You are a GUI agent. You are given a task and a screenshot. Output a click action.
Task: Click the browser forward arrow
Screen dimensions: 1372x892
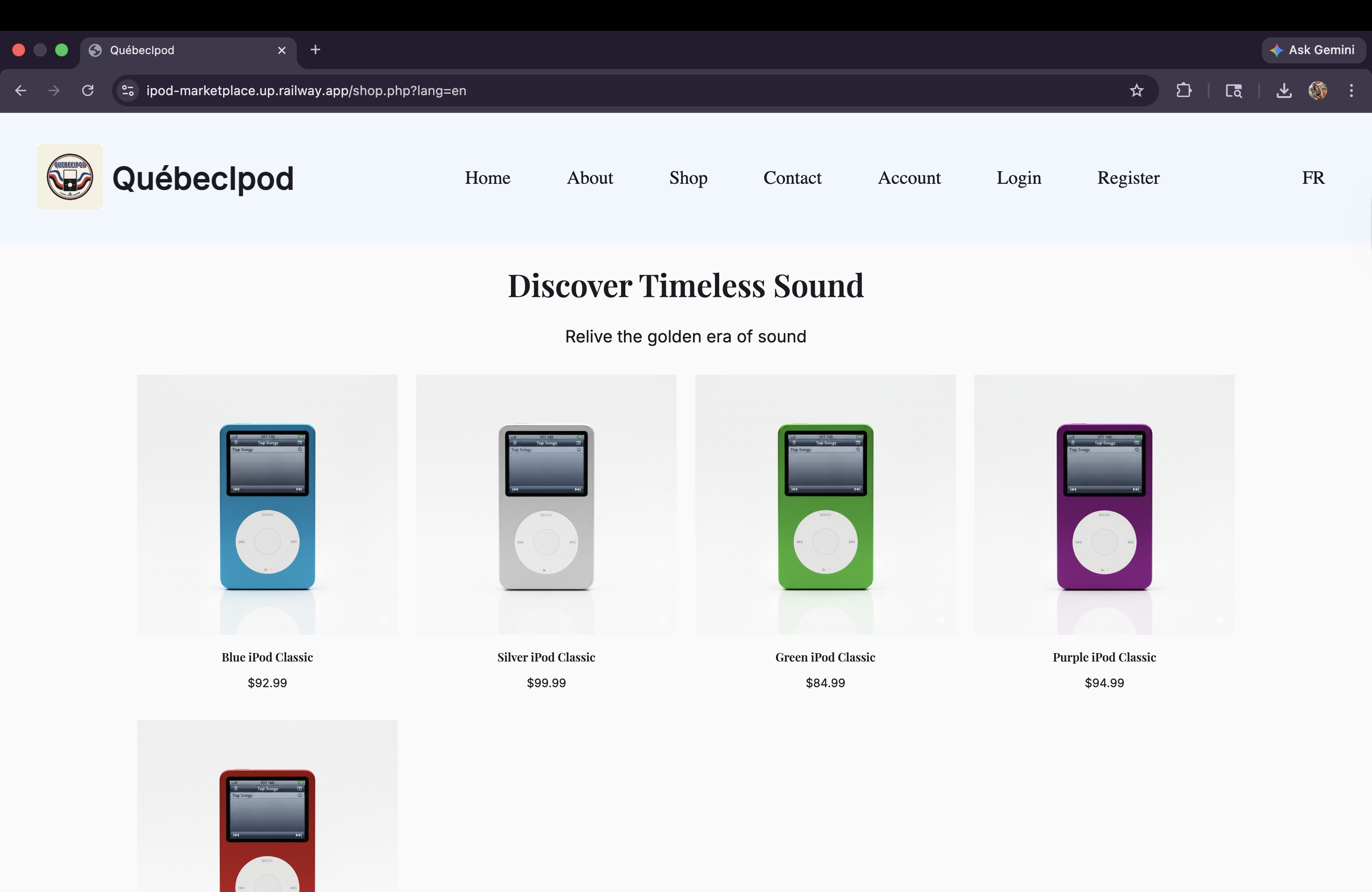[54, 91]
